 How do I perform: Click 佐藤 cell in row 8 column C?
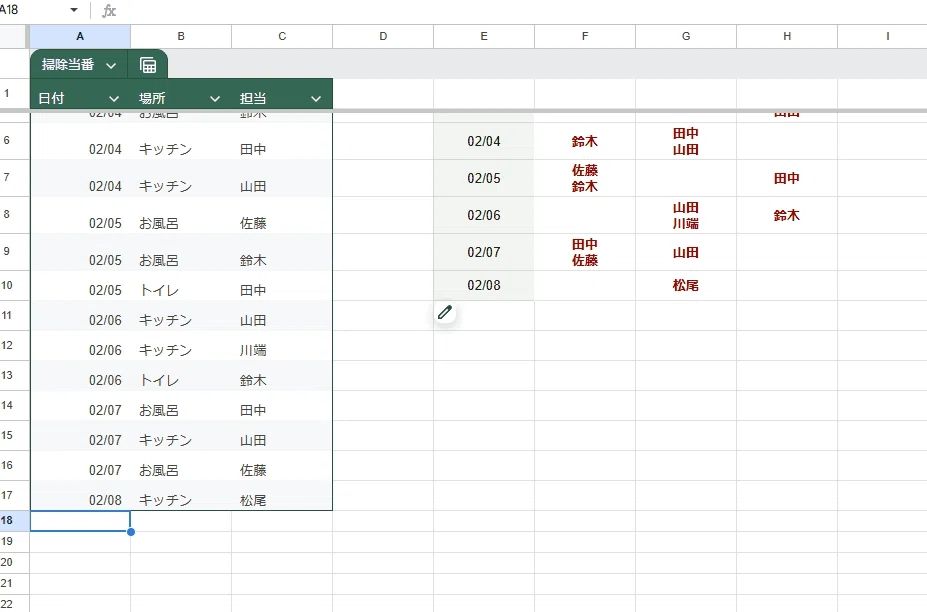click(x=282, y=215)
